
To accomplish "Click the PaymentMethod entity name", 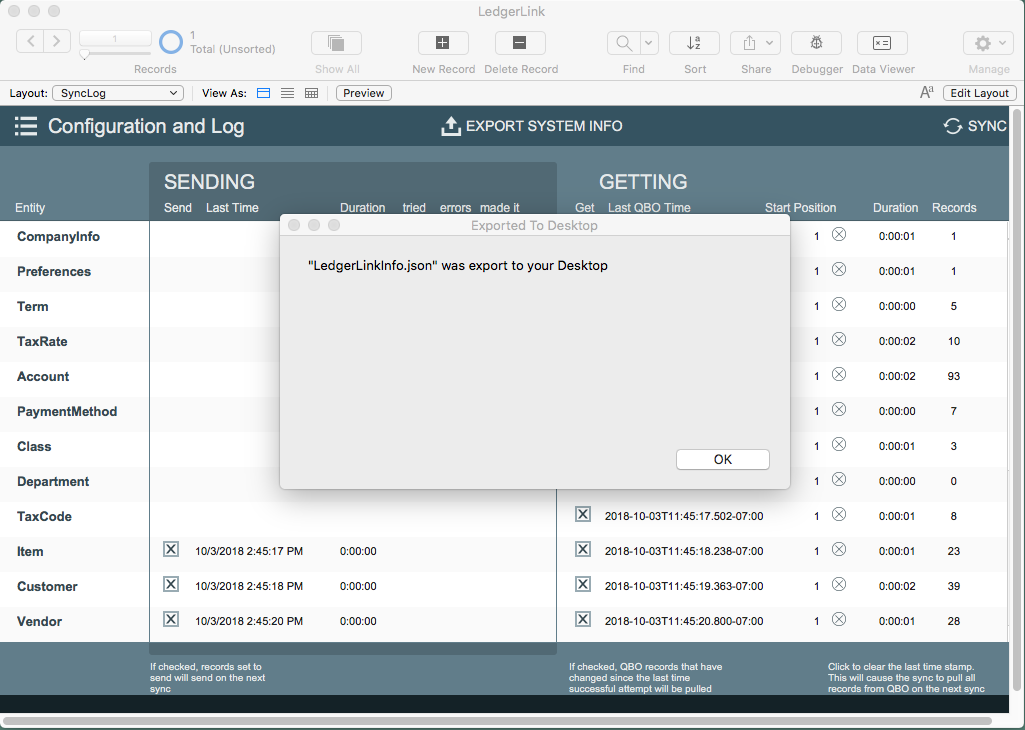I will point(67,412).
